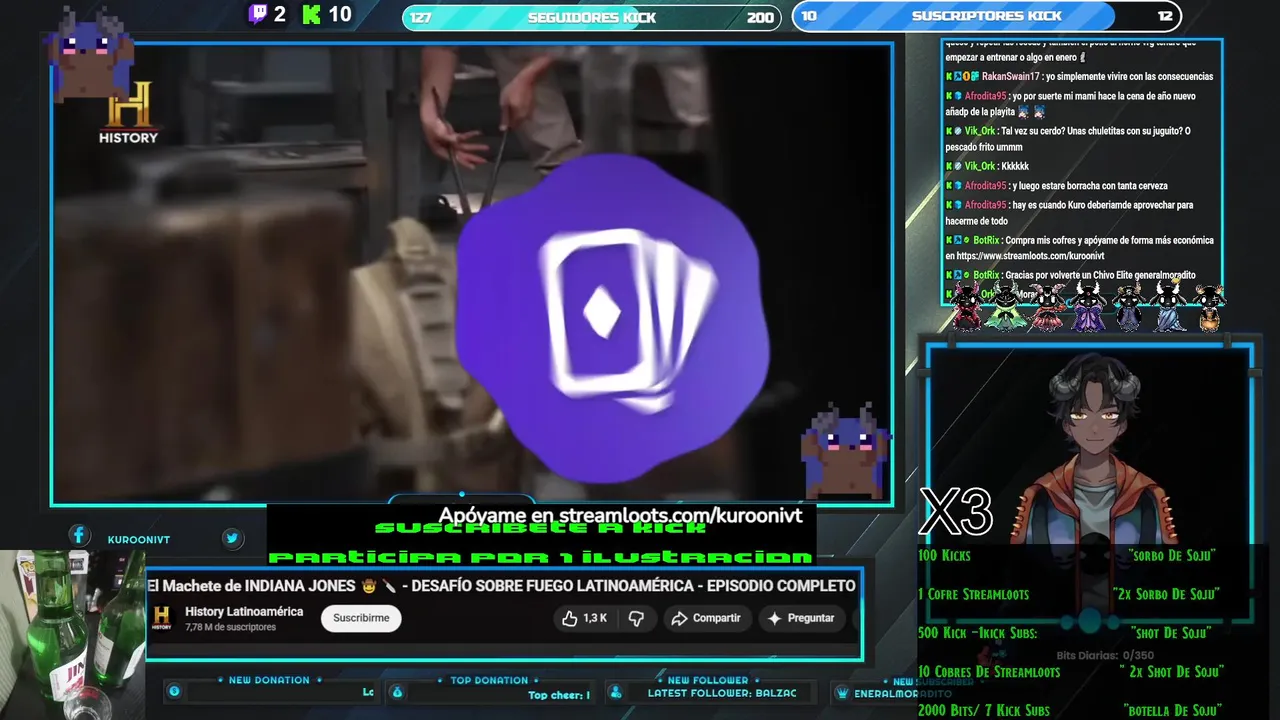
Task: Click the New Subscriber crown icon
Action: [x=841, y=692]
